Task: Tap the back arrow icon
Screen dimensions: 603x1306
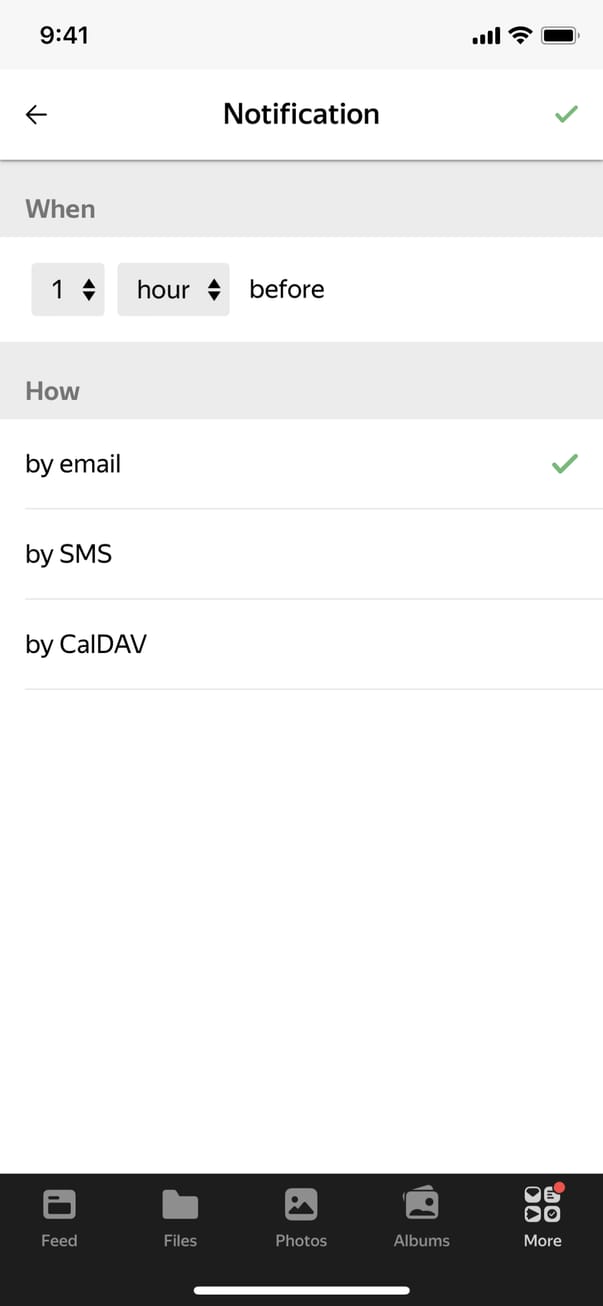Action: [36, 115]
